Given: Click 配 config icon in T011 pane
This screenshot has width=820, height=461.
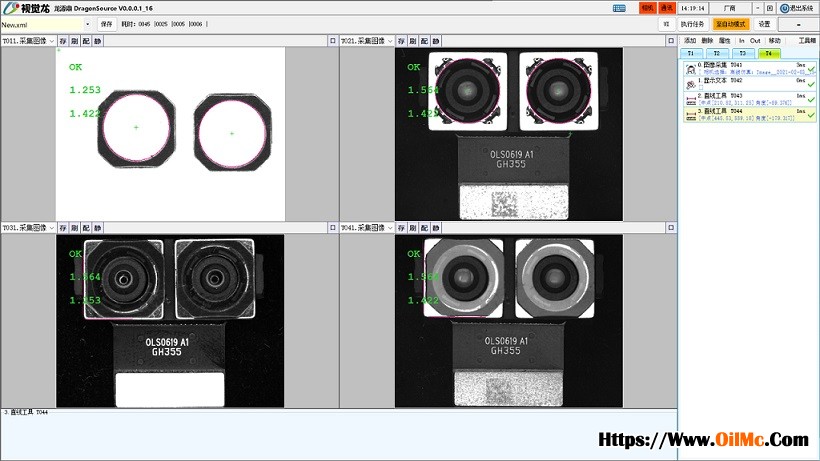Looking at the screenshot, I should point(86,41).
